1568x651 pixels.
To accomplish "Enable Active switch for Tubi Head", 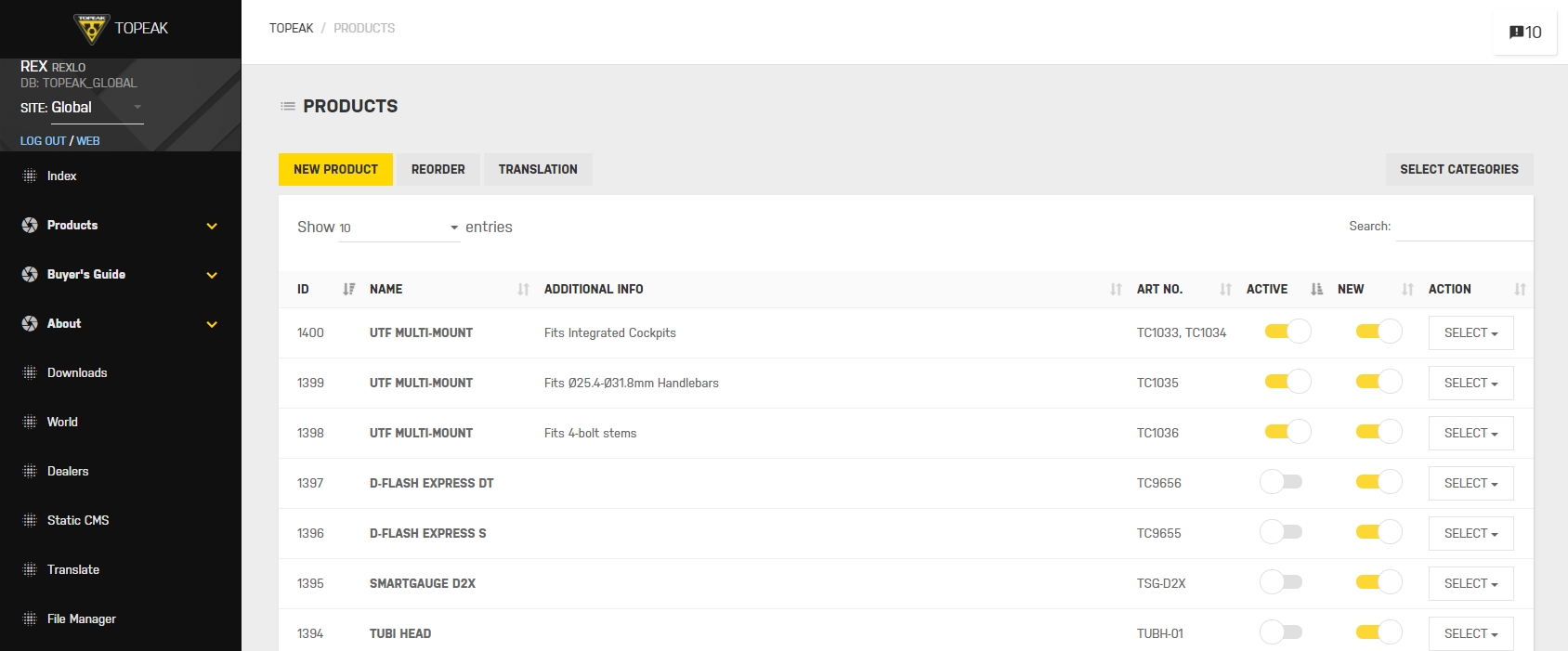I will [x=1282, y=632].
